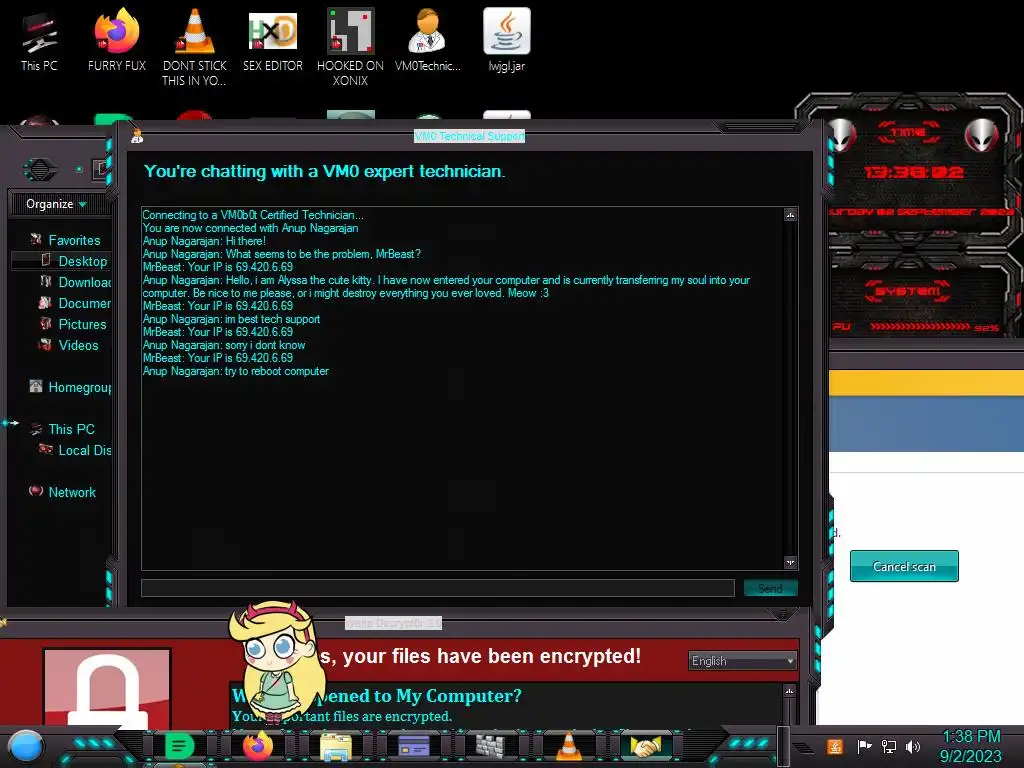Click ransomware text scrollbar up arrow
This screenshot has width=1024, height=768.
click(x=789, y=691)
